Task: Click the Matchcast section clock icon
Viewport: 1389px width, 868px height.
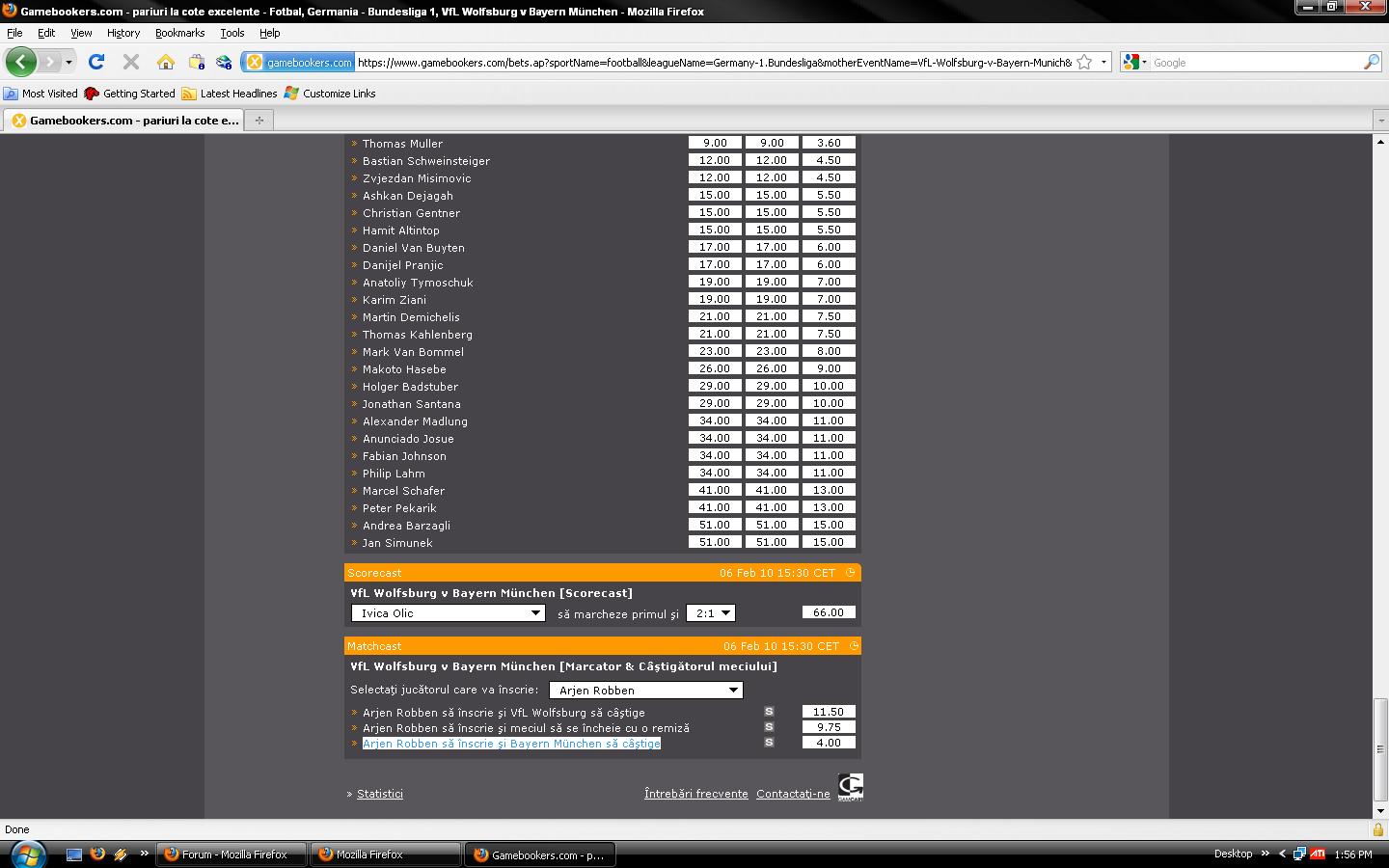Action: click(x=854, y=646)
